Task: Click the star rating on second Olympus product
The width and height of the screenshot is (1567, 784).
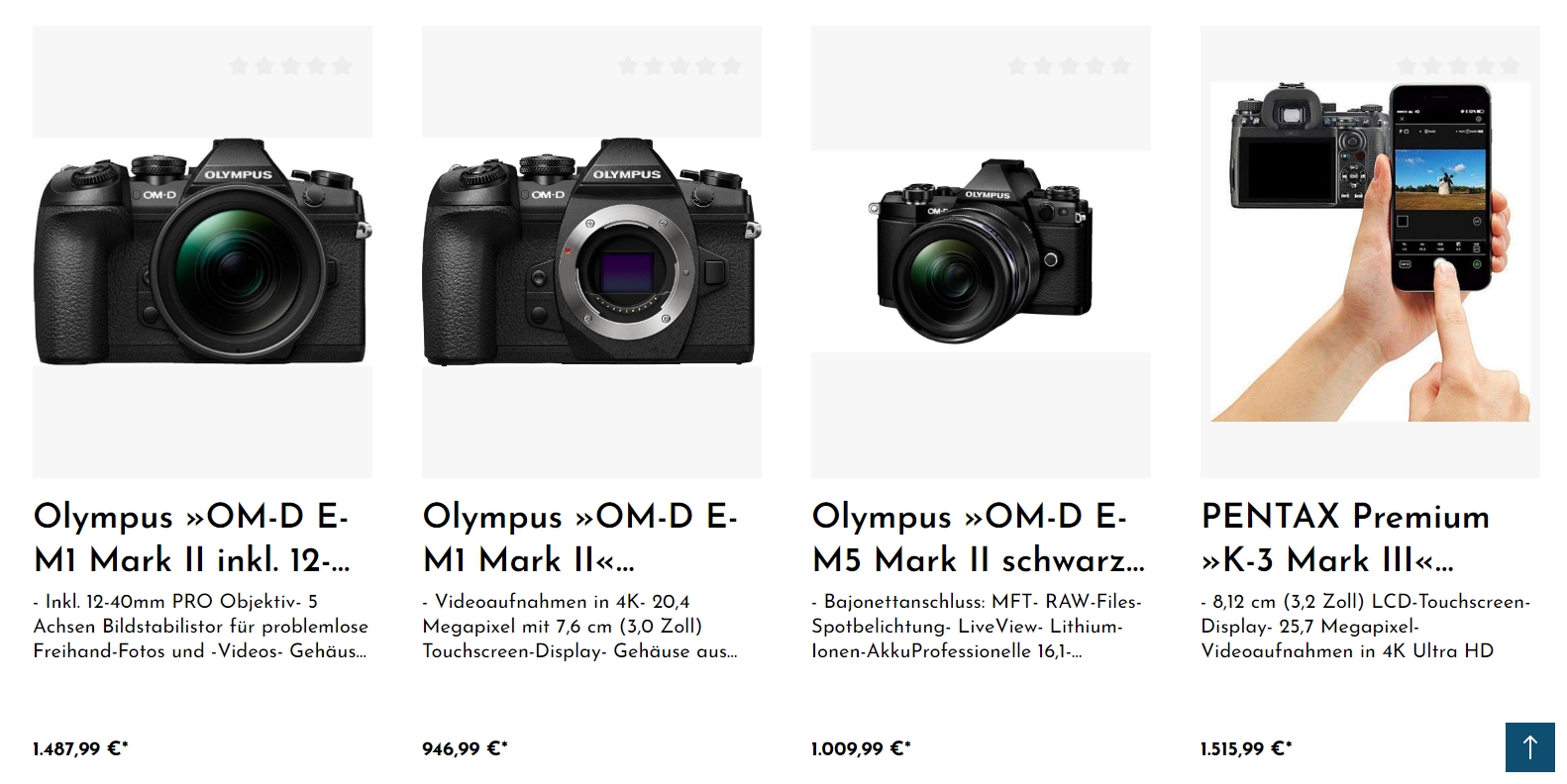Action: [x=679, y=66]
